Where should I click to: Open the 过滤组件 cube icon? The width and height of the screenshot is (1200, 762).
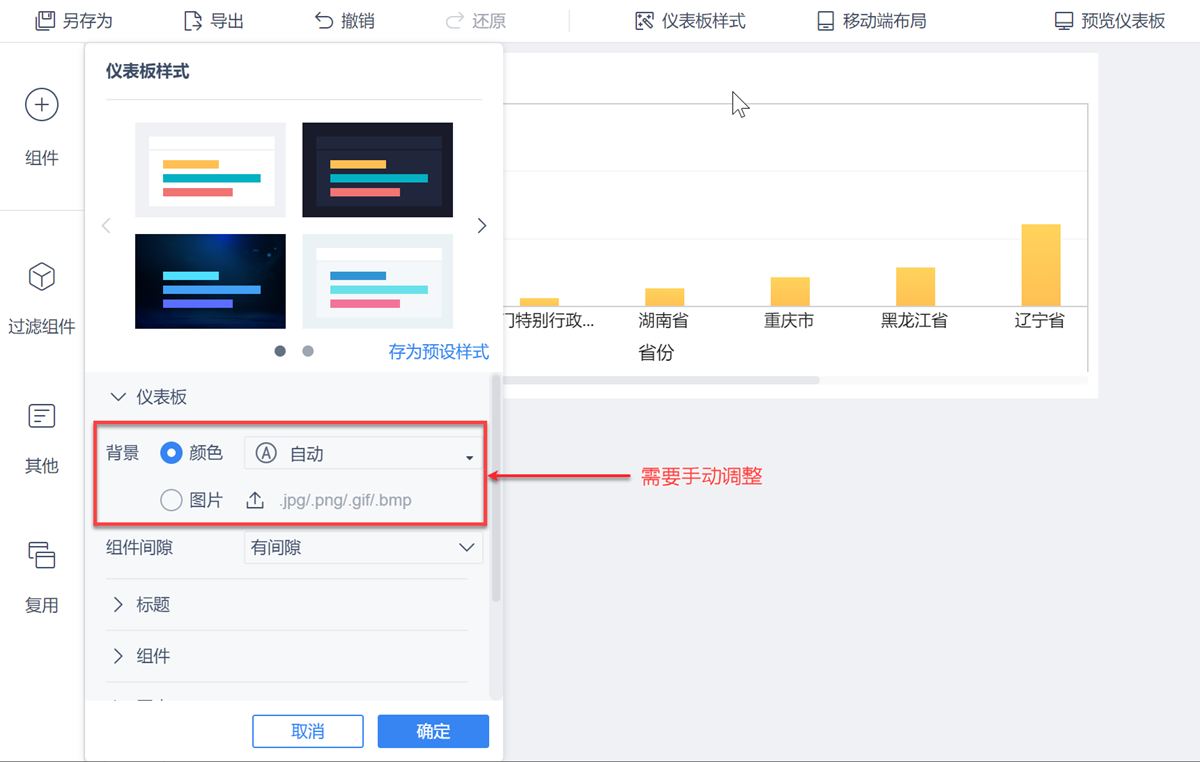tap(42, 277)
